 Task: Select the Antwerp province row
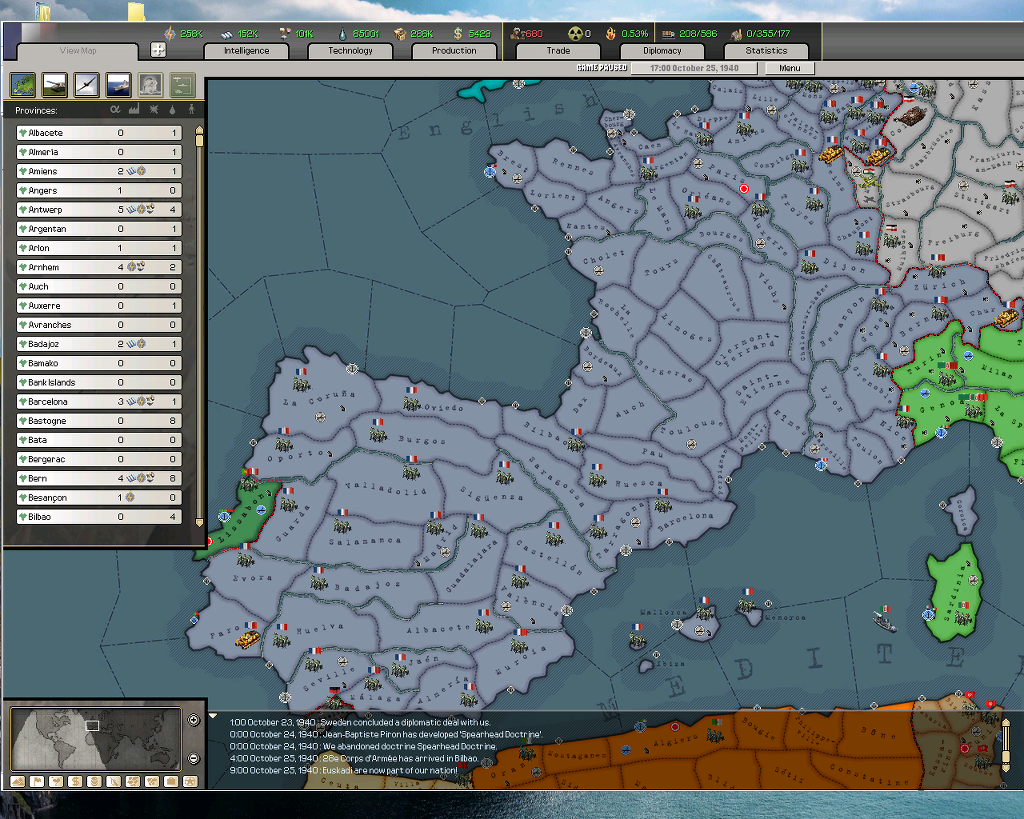[x=99, y=210]
